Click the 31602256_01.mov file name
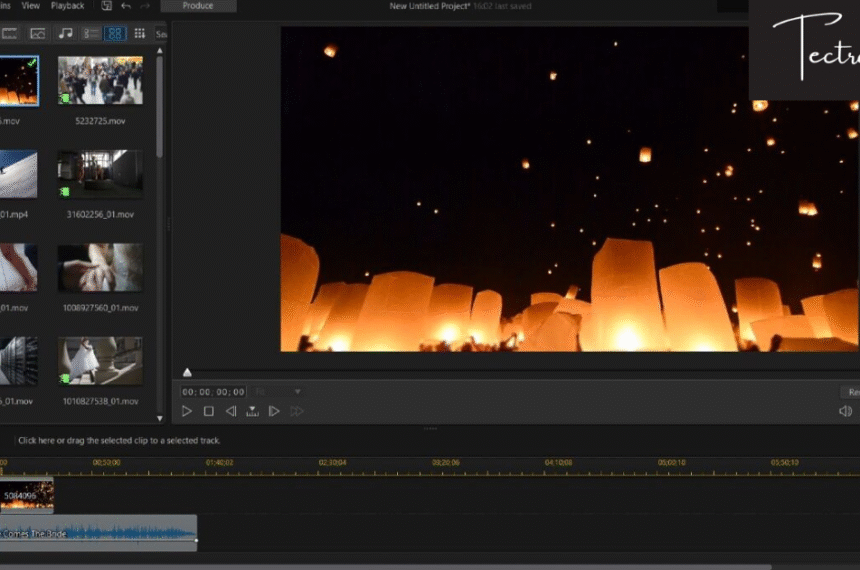 [100, 215]
